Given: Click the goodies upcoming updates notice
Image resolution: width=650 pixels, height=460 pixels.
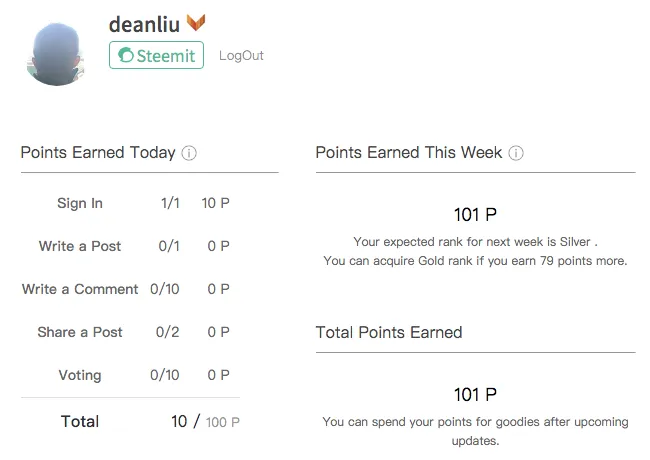Looking at the screenshot, I should (475, 431).
